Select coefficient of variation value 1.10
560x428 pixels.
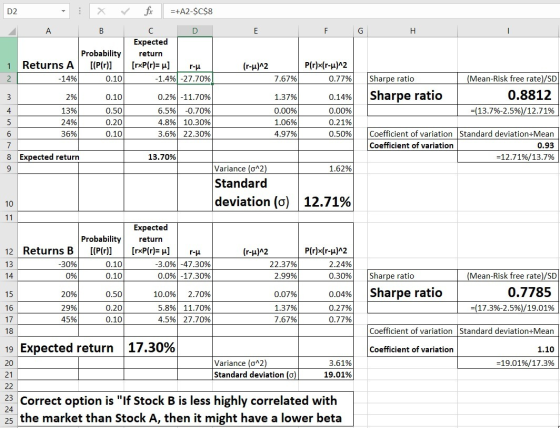[x=508, y=347]
